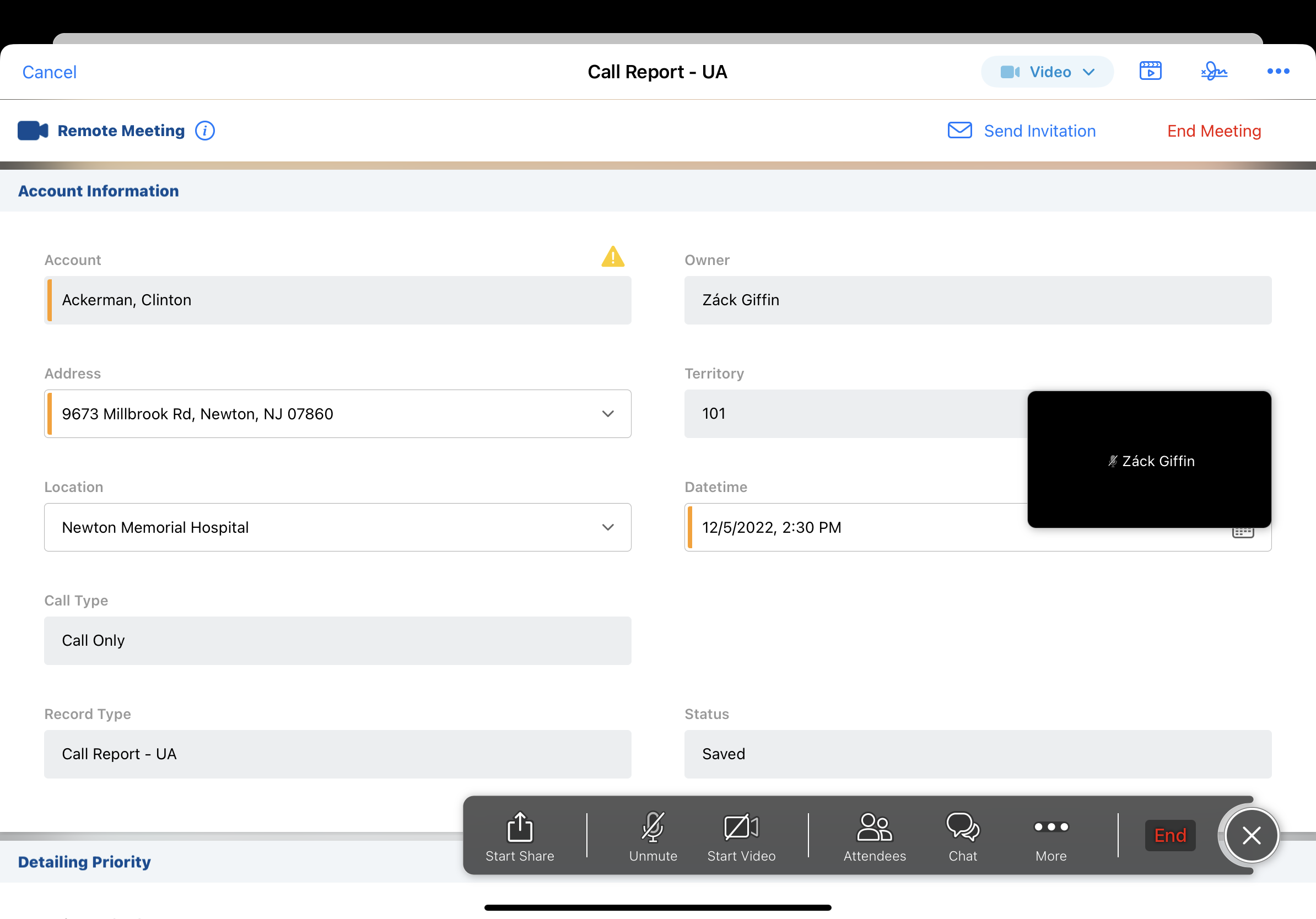Expand the Video channel dropdown
This screenshot has width=1316, height=919.
pos(1047,72)
